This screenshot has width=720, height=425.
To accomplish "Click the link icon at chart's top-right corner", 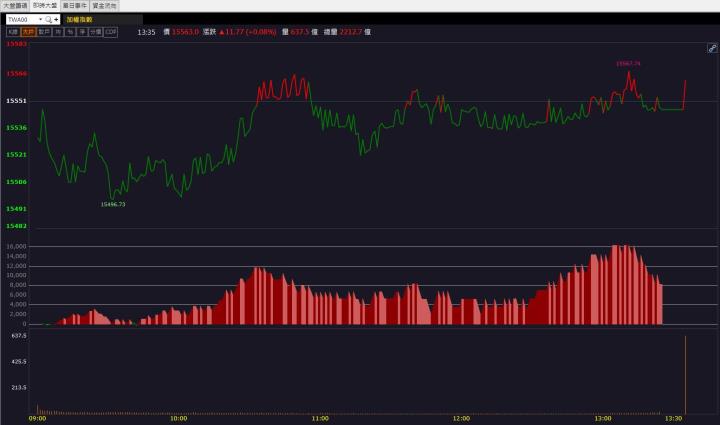I will [711, 48].
